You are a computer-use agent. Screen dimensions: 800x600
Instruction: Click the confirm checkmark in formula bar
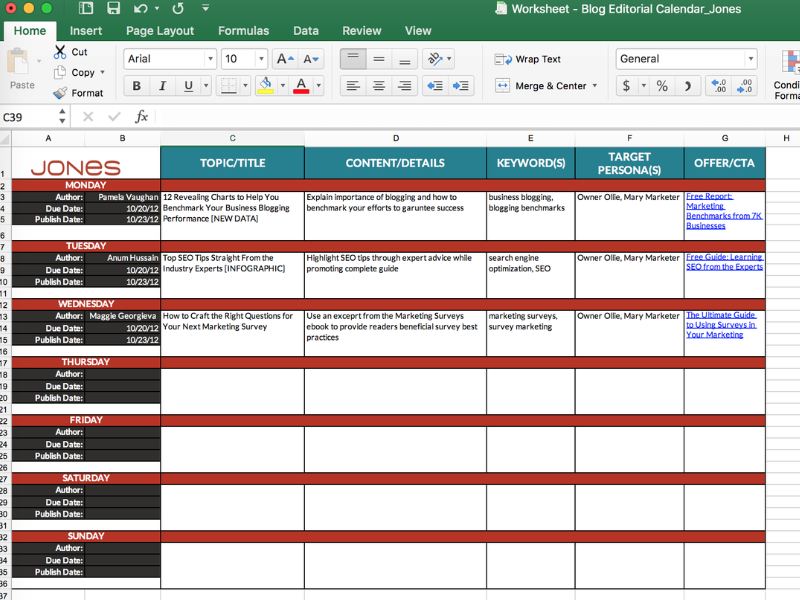pyautogui.click(x=114, y=117)
